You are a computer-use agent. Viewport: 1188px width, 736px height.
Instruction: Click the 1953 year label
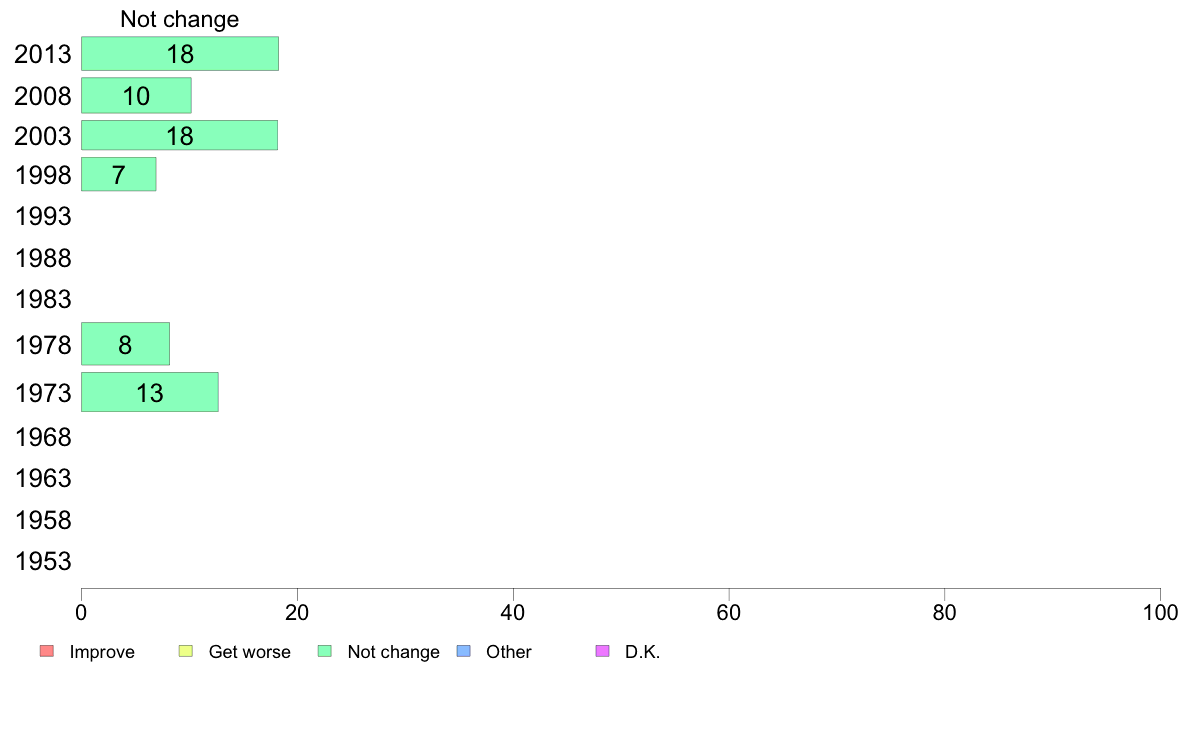(x=43, y=562)
